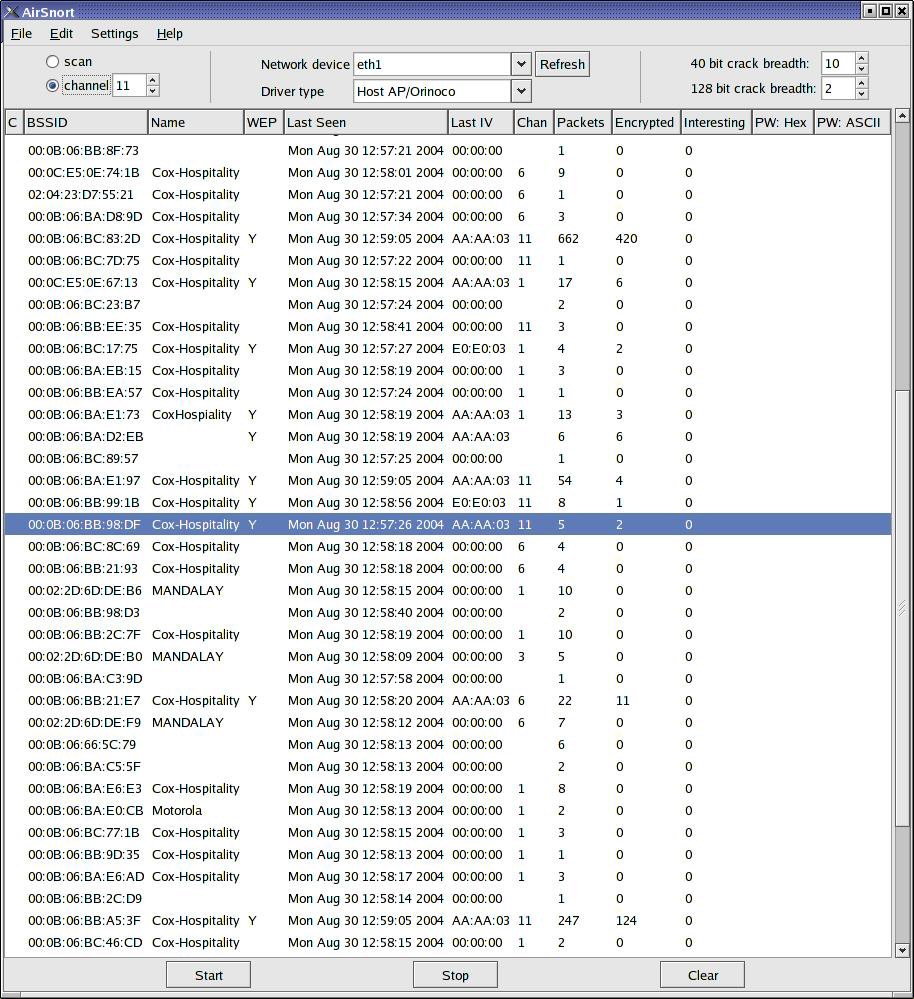Clear the network list

coord(702,975)
